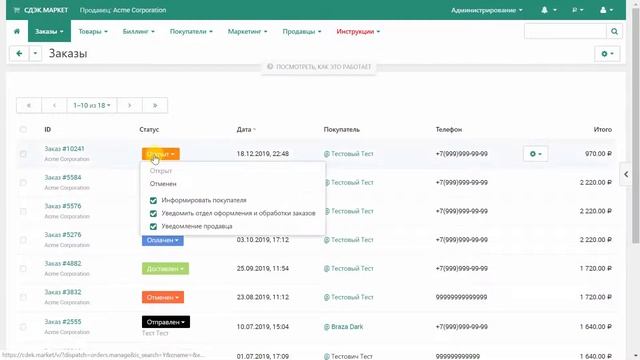Select checkbox for order #5276
Image resolution: width=640 pixels, height=360 pixels.
pyautogui.click(x=23, y=240)
